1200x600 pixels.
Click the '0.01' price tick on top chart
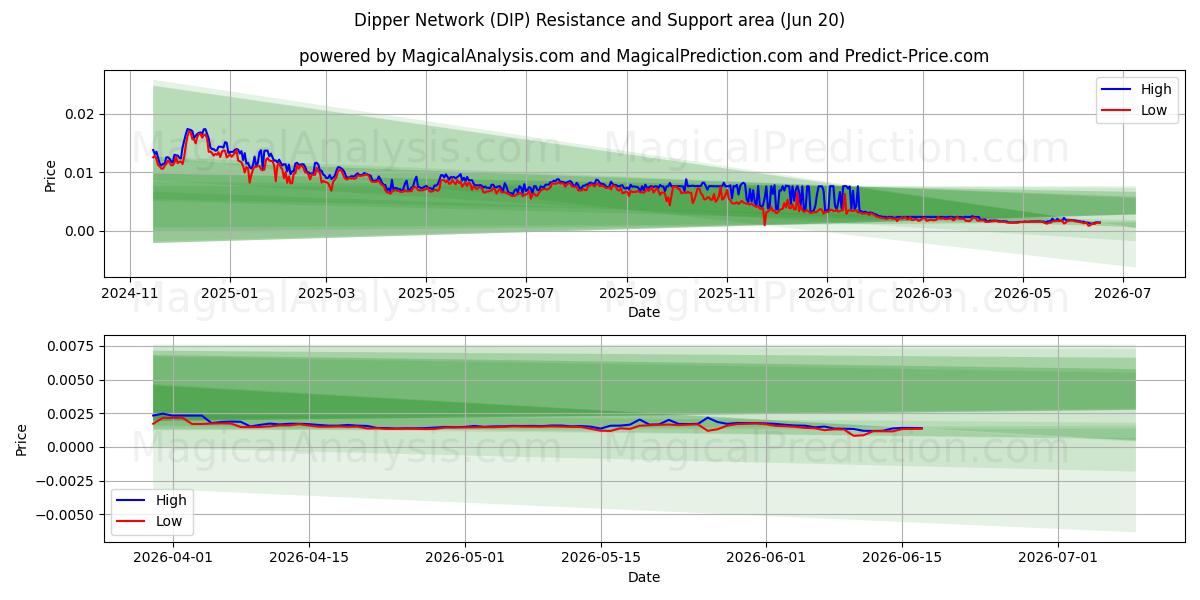(x=80, y=173)
